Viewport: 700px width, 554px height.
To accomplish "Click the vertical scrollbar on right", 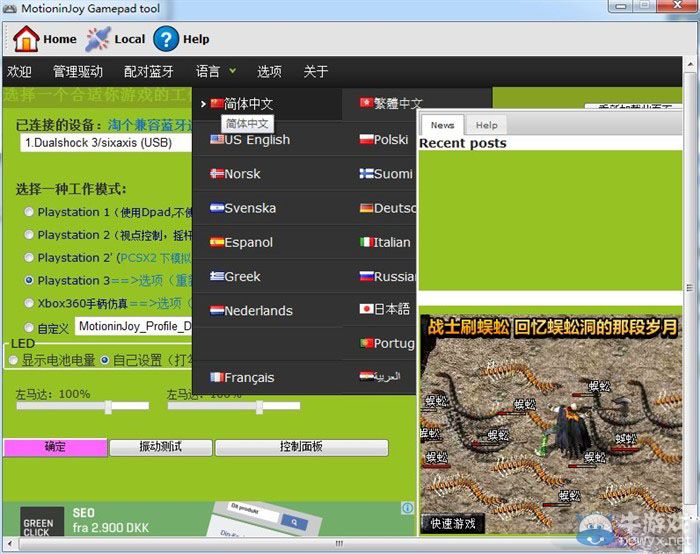I will pyautogui.click(x=690, y=288).
